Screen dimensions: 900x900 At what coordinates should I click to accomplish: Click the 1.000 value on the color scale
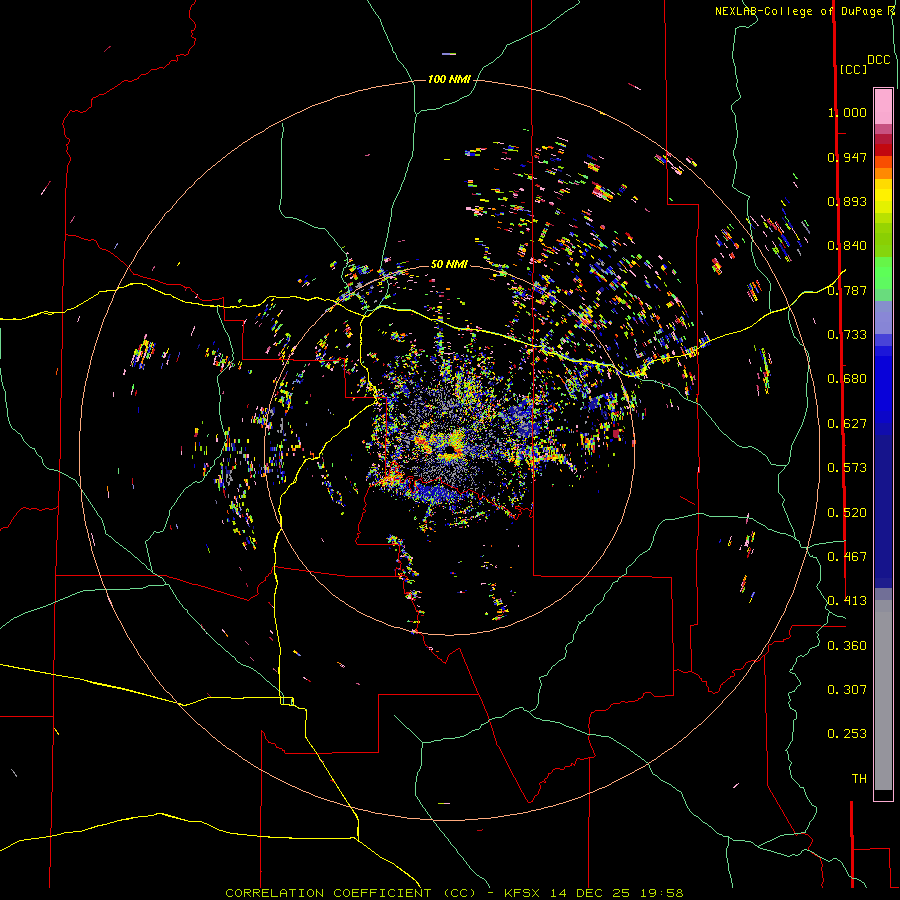[847, 112]
